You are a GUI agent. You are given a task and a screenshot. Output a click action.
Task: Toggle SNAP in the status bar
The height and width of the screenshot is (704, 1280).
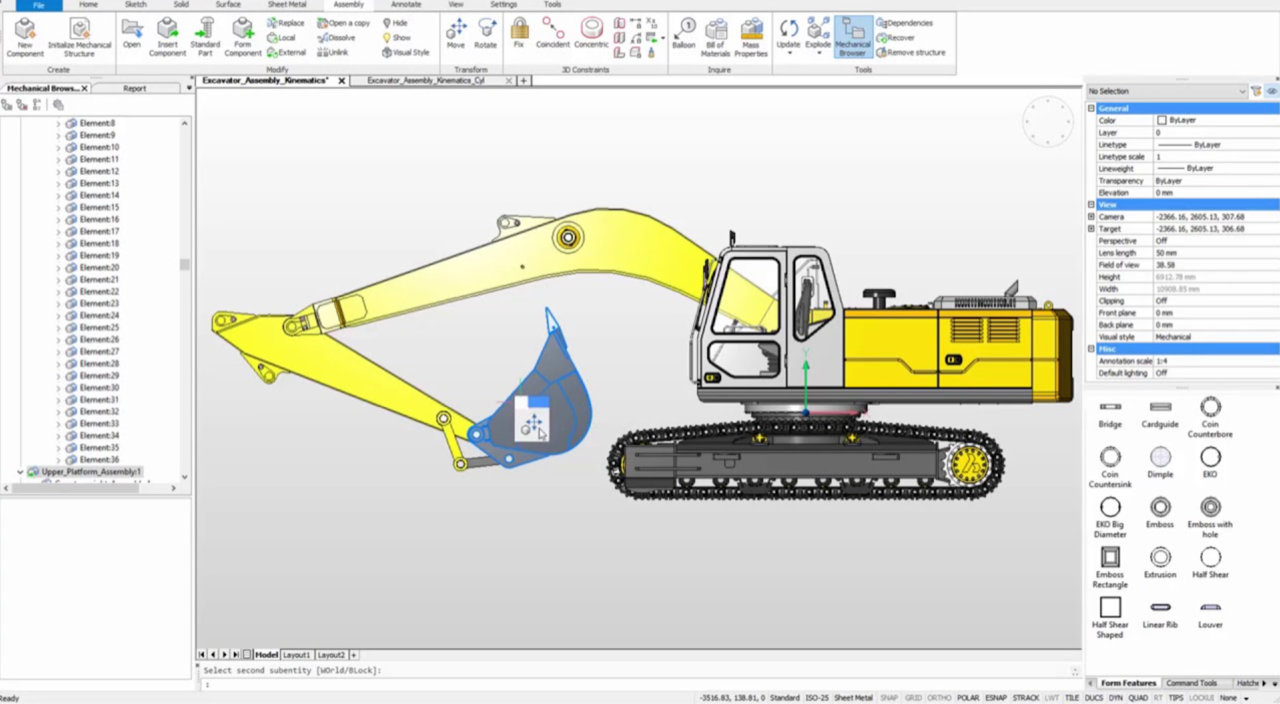coord(888,698)
